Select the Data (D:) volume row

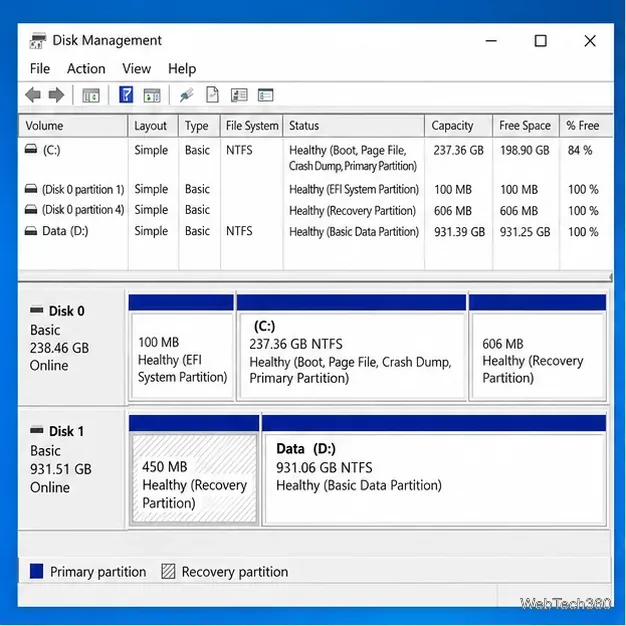[x=315, y=231]
